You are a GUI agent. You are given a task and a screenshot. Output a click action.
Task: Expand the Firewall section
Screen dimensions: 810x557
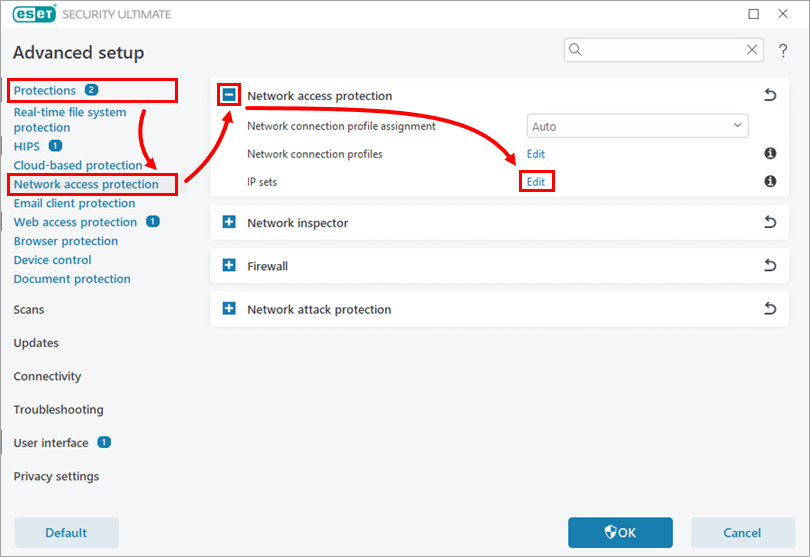(229, 266)
